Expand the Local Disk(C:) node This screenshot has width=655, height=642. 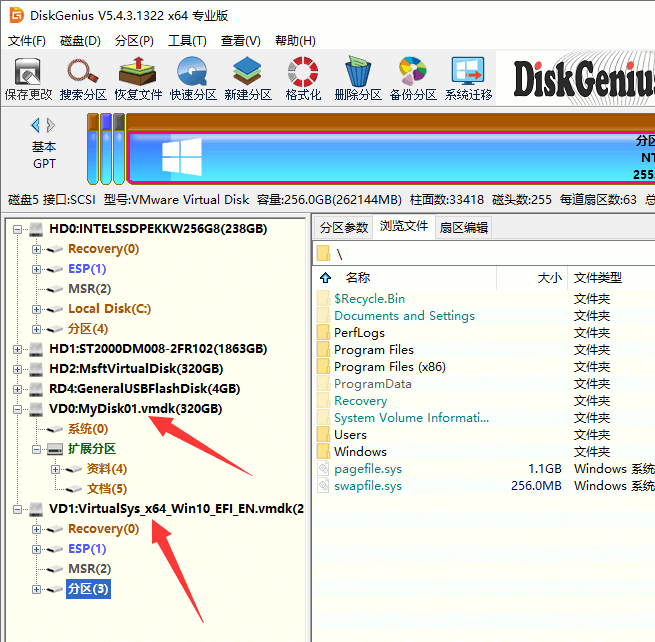(x=36, y=310)
